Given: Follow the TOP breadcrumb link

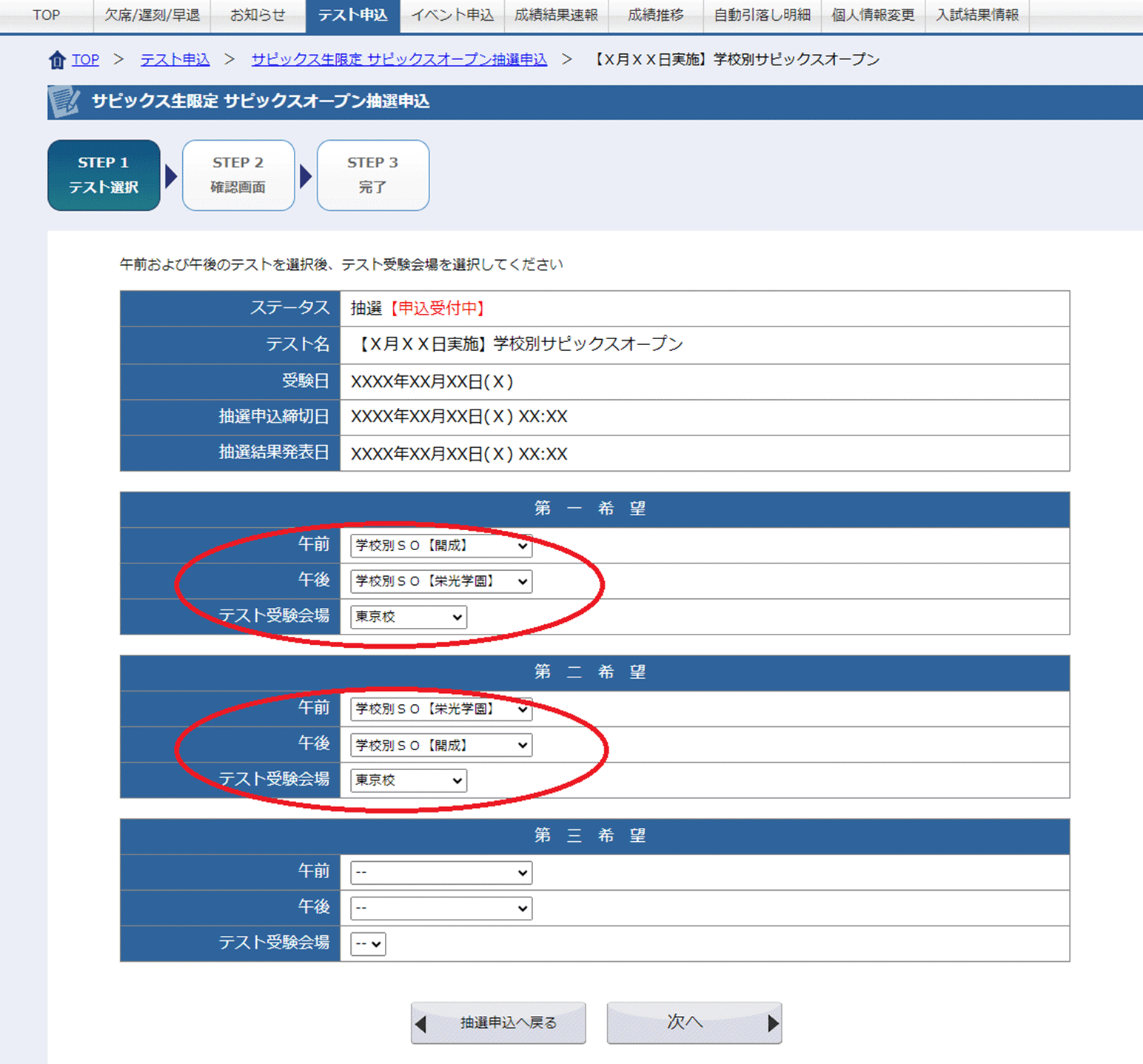Looking at the screenshot, I should (85, 59).
